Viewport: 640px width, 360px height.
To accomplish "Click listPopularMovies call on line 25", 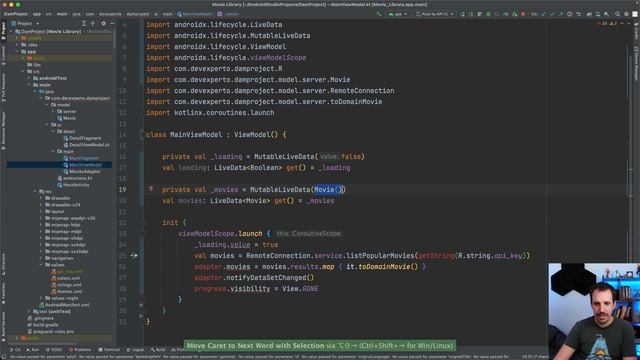I will [380, 256].
